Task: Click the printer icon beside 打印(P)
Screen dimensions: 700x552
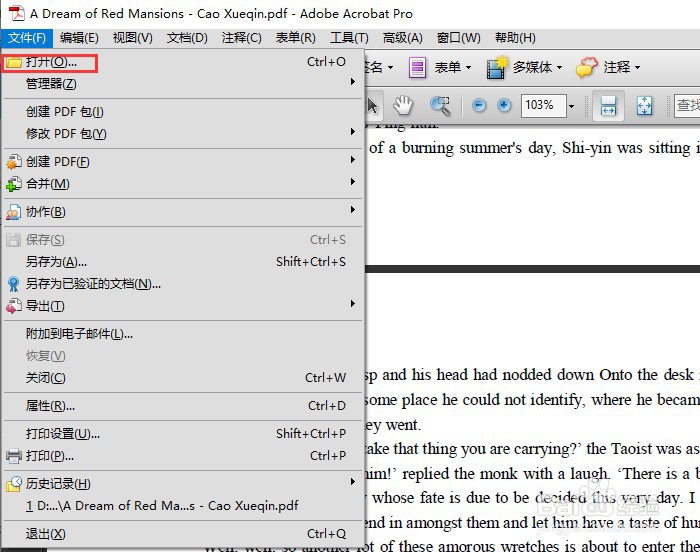Action: (13, 456)
